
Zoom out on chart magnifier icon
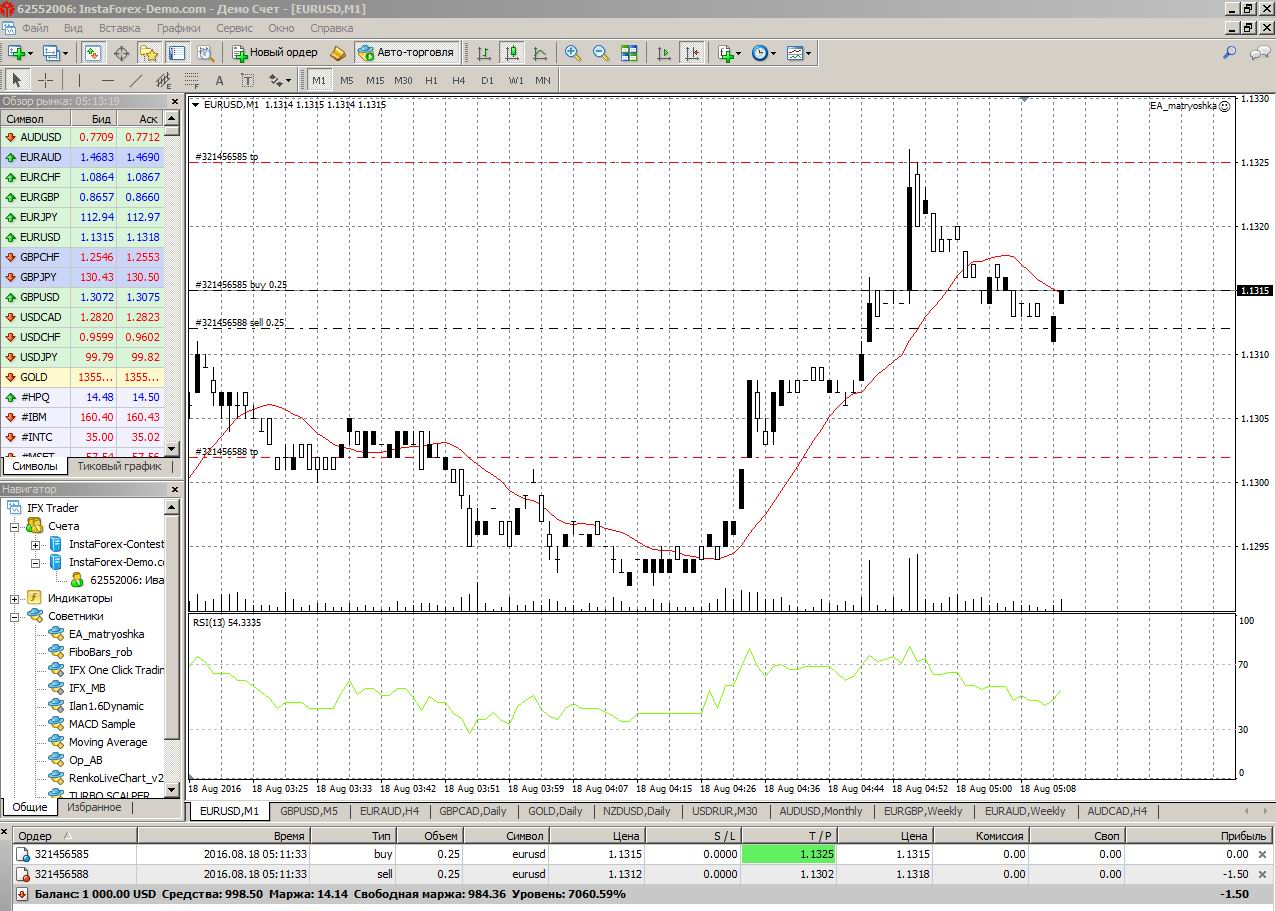[601, 53]
